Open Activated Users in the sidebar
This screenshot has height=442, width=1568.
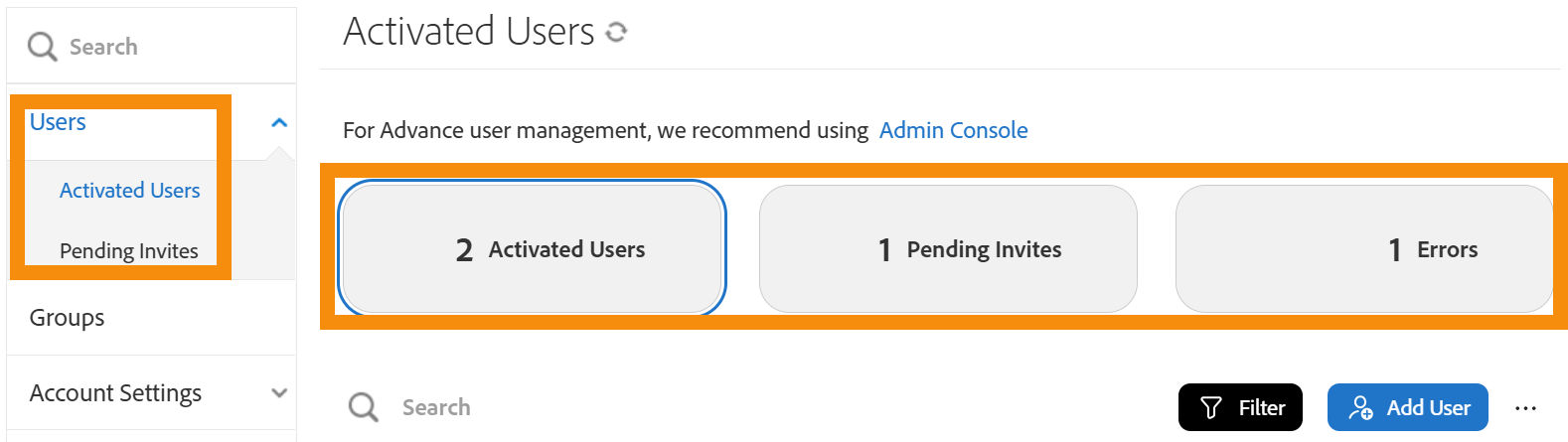(129, 191)
